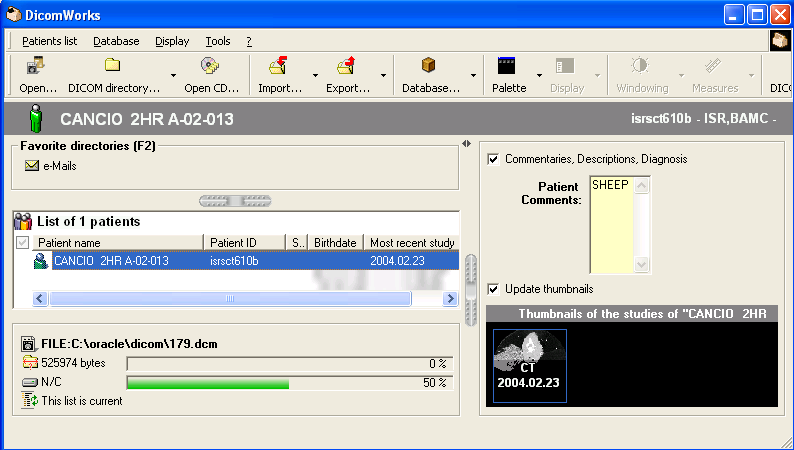Select the CT 2004.02.23 study thumbnail
The width and height of the screenshot is (794, 450).
(x=530, y=365)
